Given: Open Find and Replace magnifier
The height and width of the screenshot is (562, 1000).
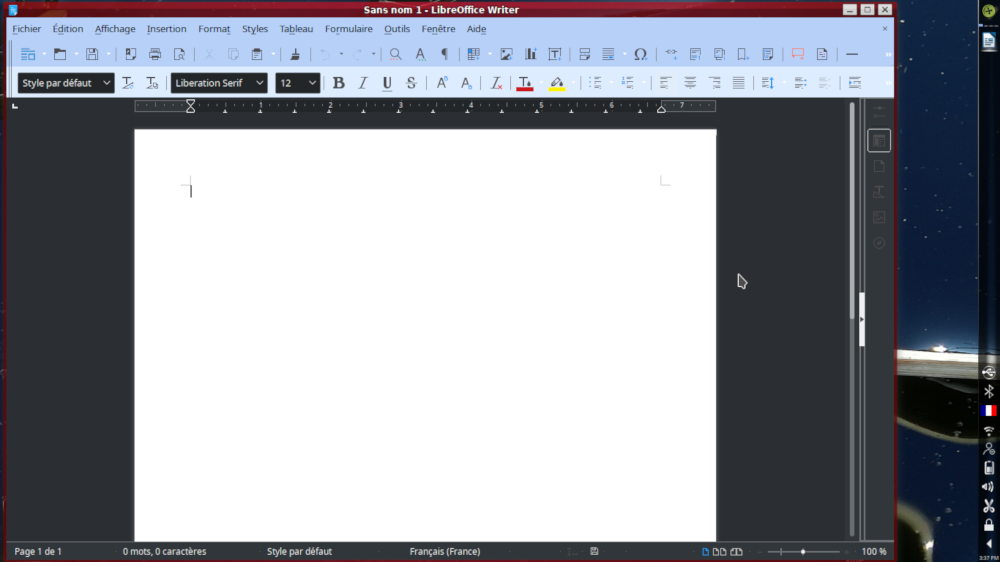Looking at the screenshot, I should 395,54.
